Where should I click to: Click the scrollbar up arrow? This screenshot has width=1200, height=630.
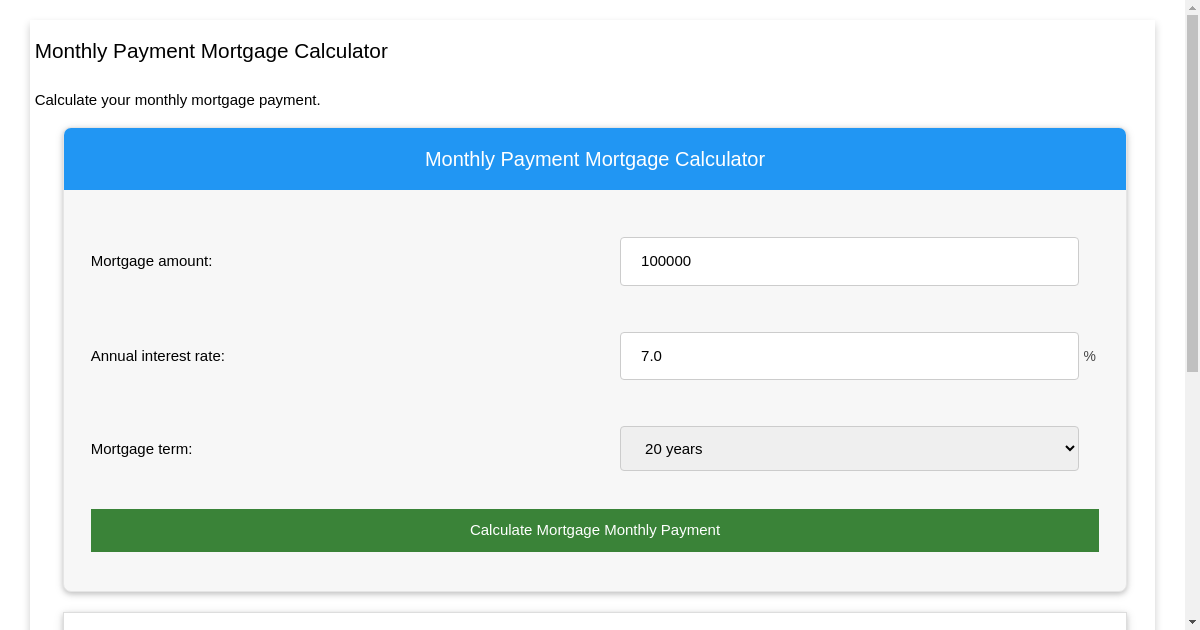click(1191, 8)
